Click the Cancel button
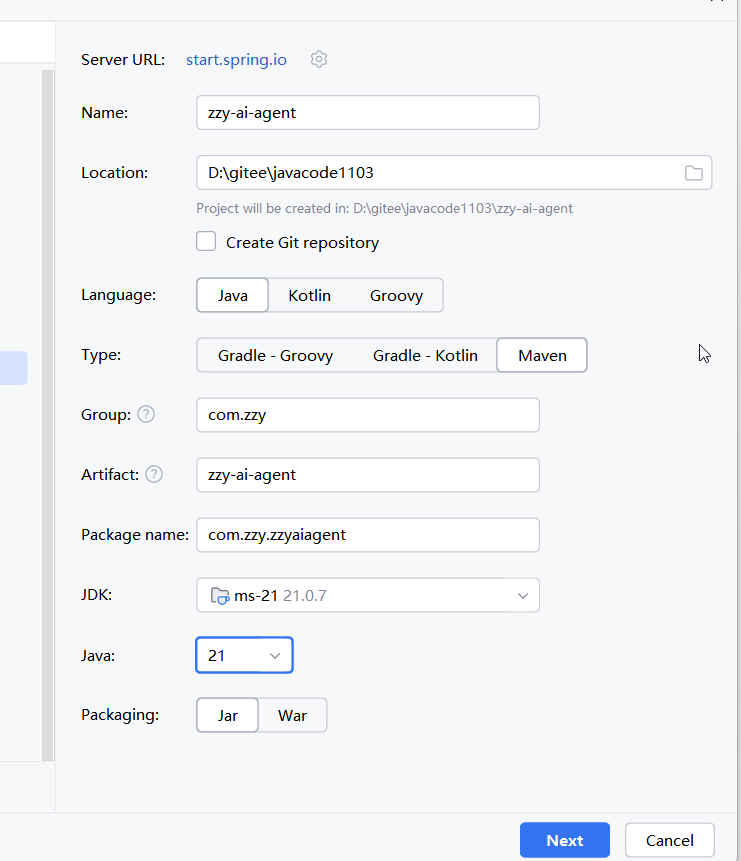Screen dimensions: 741x861 [670, 840]
